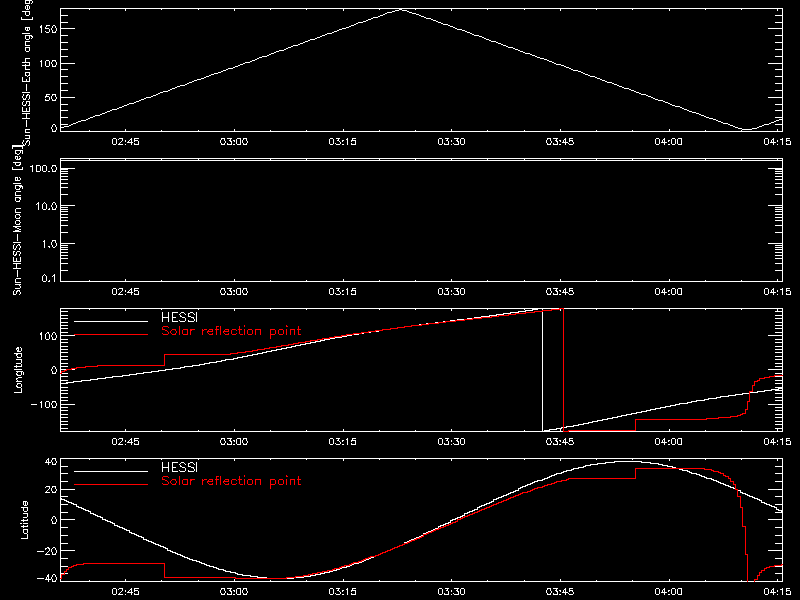The width and height of the screenshot is (800, 600).
Task: Click the Longitude y-axis label
Action: pos(18,370)
